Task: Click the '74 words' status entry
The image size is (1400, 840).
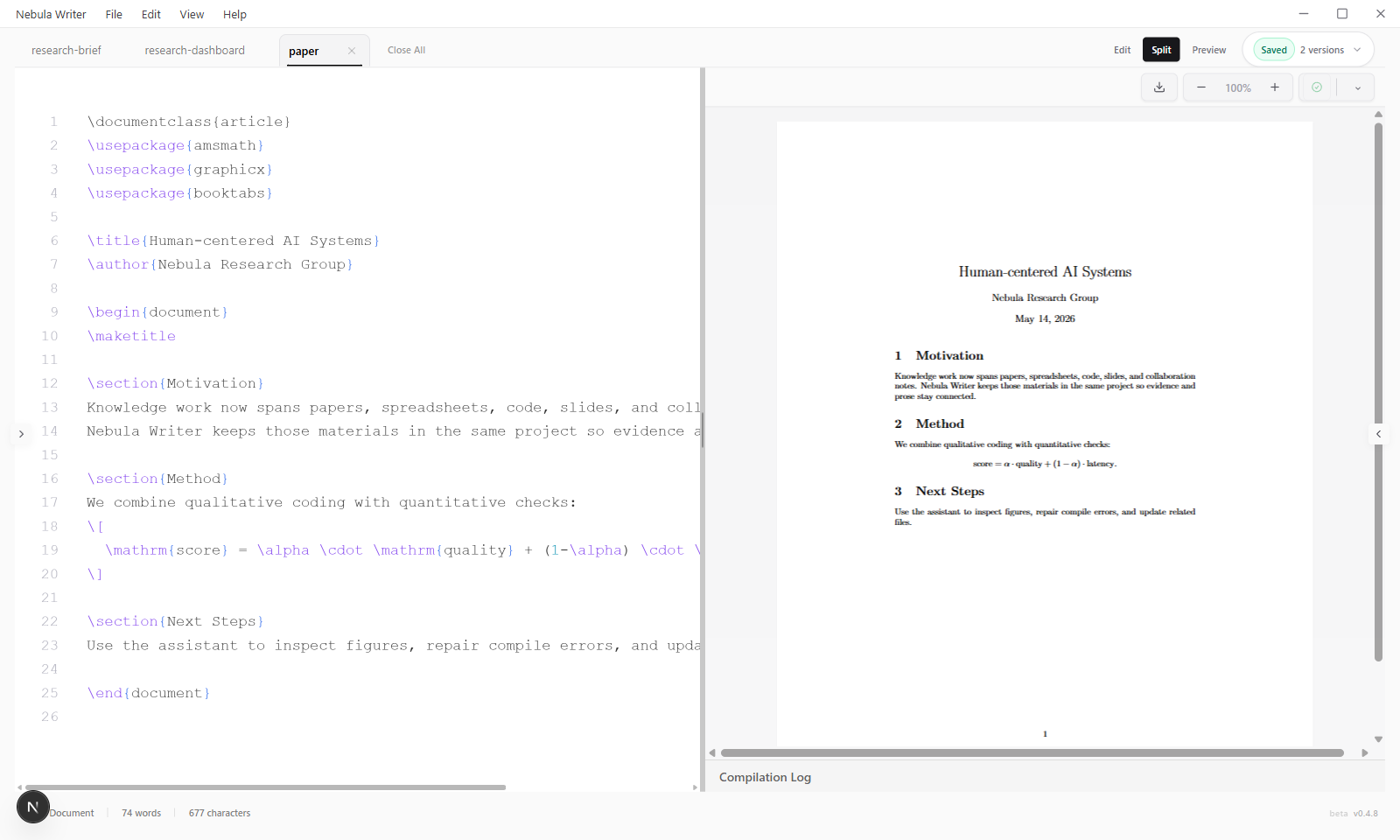Action: [141, 813]
